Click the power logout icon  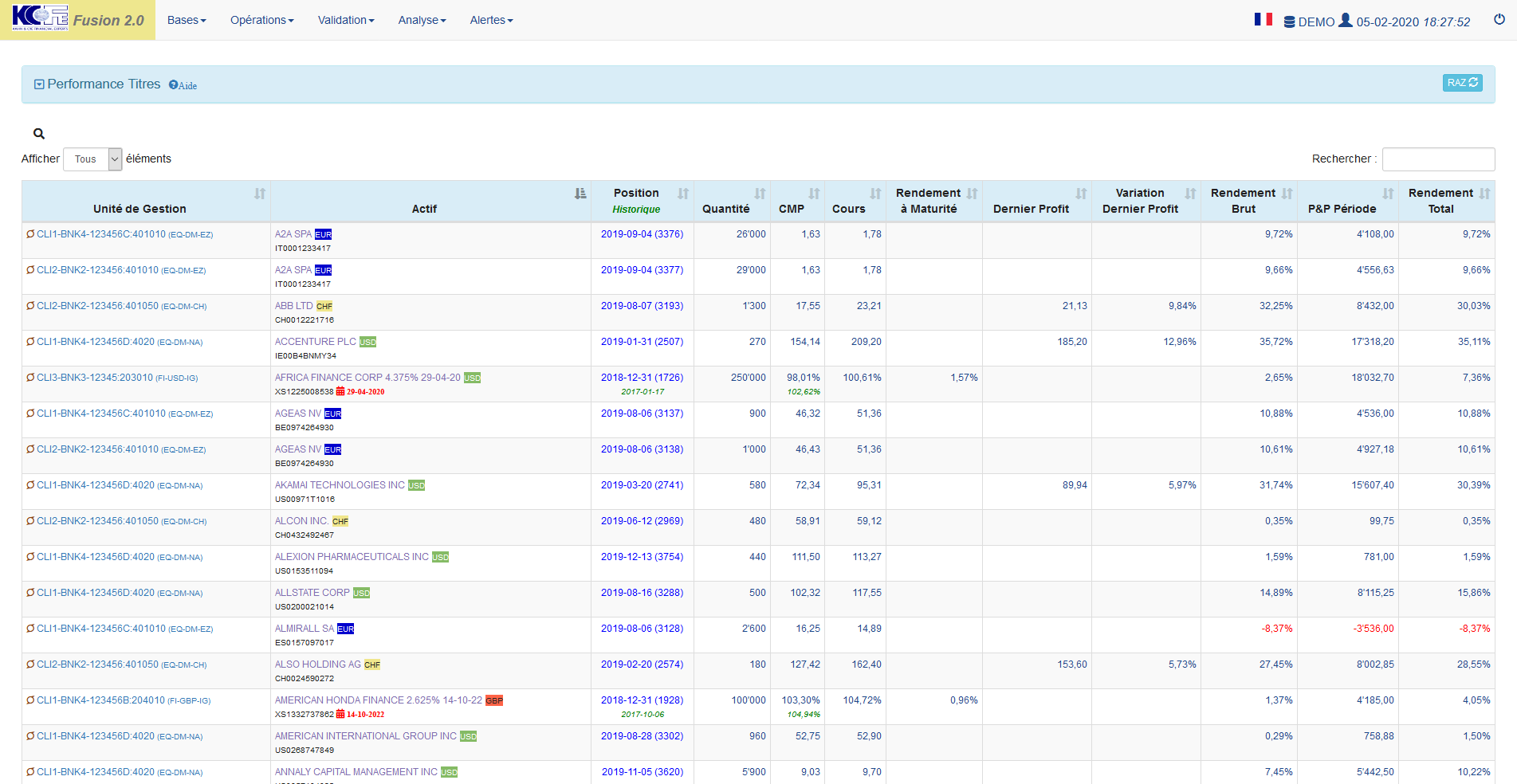tap(1499, 20)
